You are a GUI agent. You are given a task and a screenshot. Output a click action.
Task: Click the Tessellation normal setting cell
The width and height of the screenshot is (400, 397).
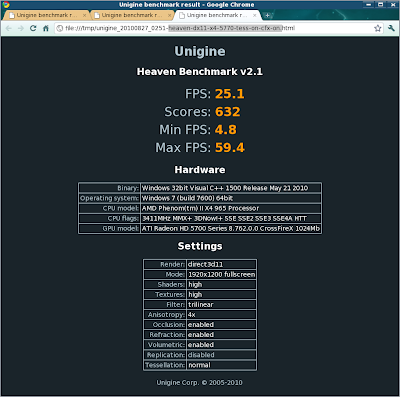221,365
